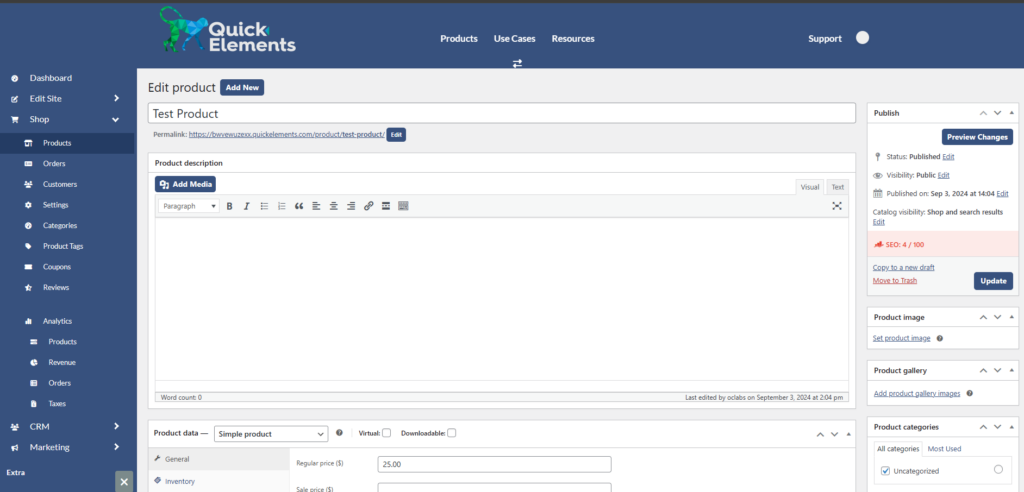The image size is (1024, 492).
Task: Open the Products menu in the header
Action: pos(458,39)
